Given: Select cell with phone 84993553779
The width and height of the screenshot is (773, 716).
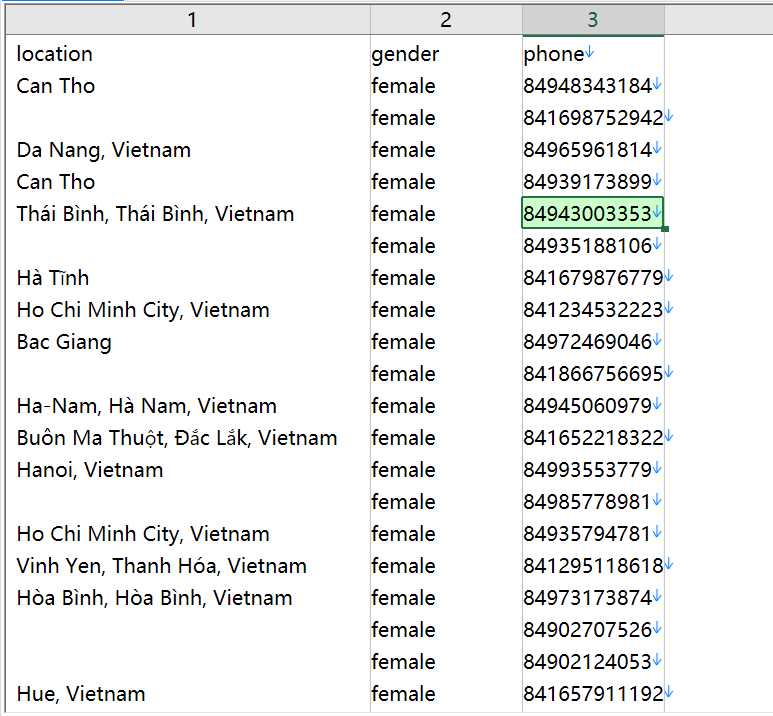Looking at the screenshot, I should point(593,469).
